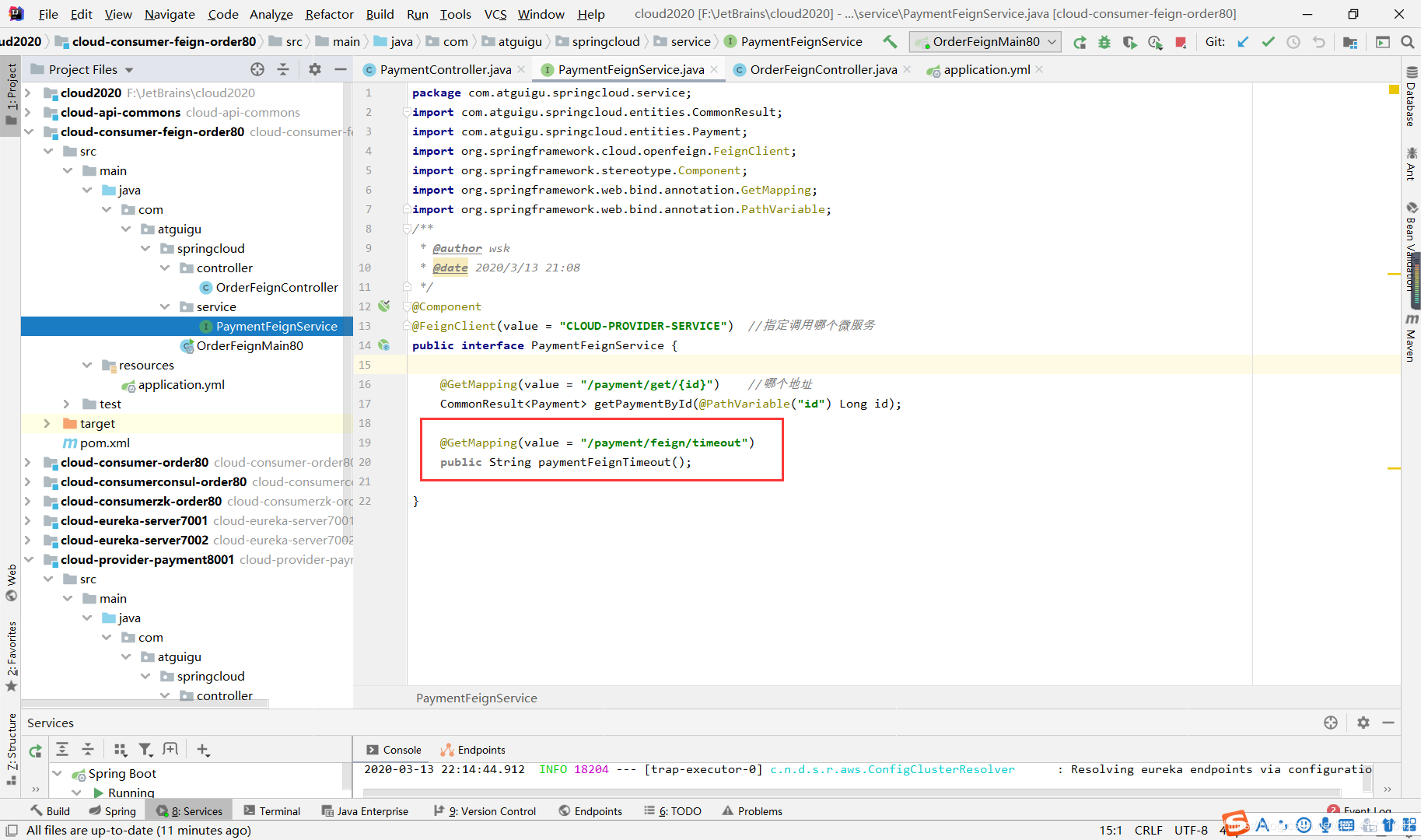
Task: Open 9: Version Control tool window
Action: click(485, 811)
